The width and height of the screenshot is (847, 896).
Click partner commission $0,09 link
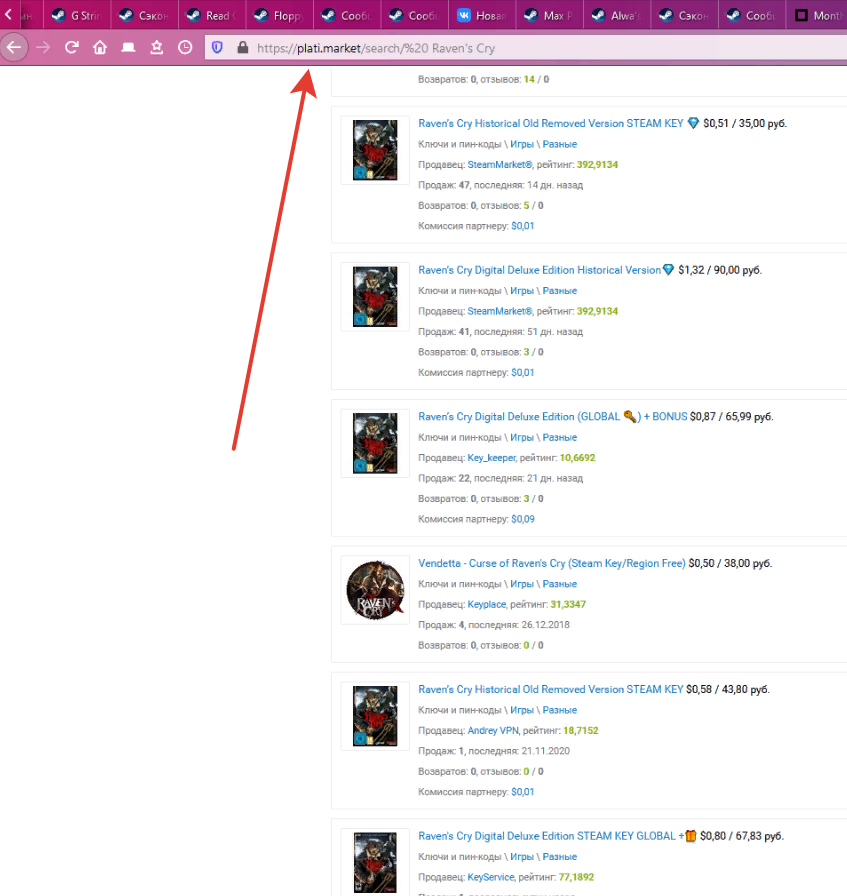tap(523, 519)
